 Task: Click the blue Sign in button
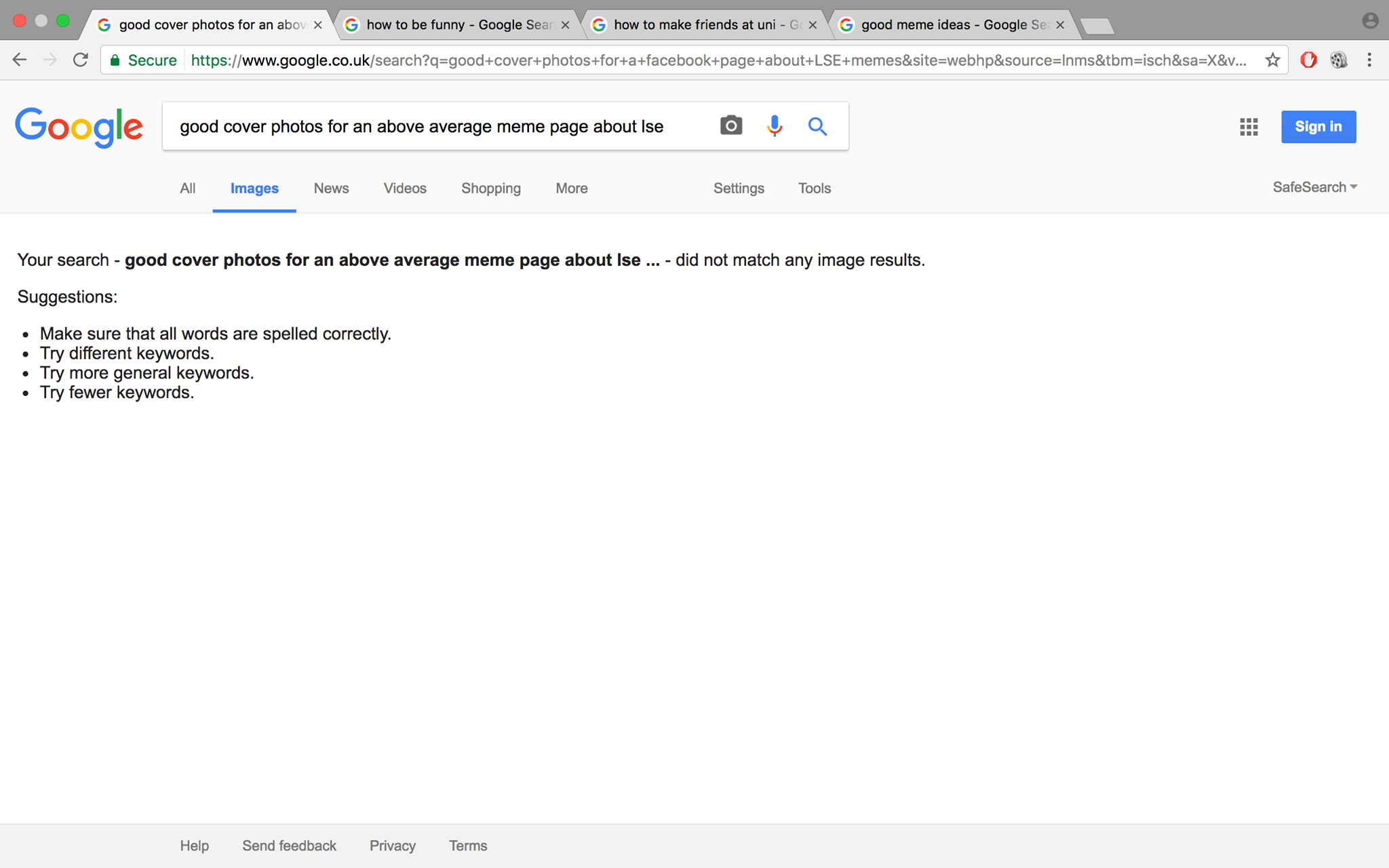coord(1318,127)
